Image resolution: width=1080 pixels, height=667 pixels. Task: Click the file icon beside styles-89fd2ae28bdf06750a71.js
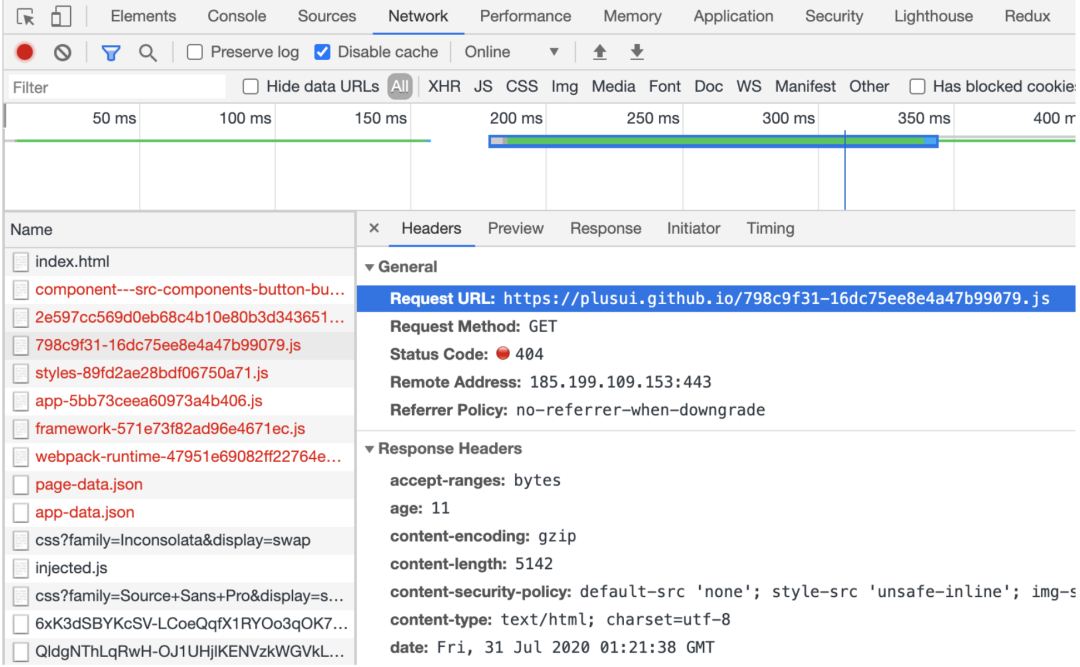pyautogui.click(x=21, y=373)
